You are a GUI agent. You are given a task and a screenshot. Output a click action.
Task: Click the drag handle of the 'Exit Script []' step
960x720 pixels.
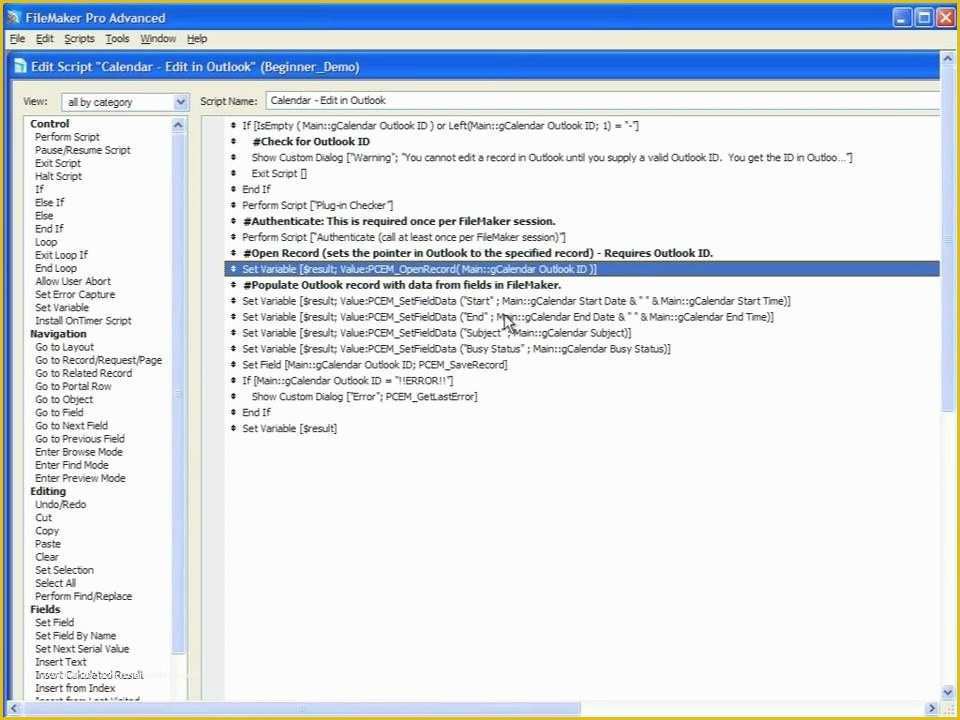tap(233, 173)
